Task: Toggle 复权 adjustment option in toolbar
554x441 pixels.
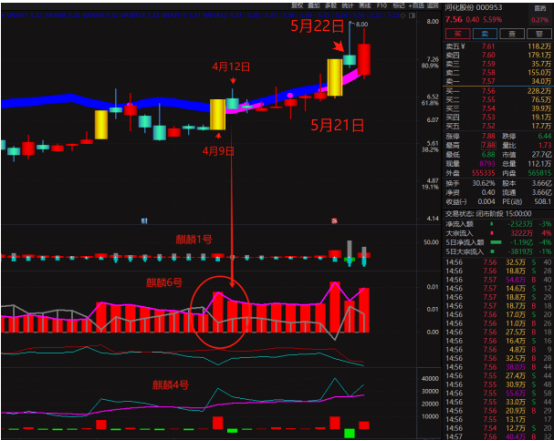Action: pos(297,6)
